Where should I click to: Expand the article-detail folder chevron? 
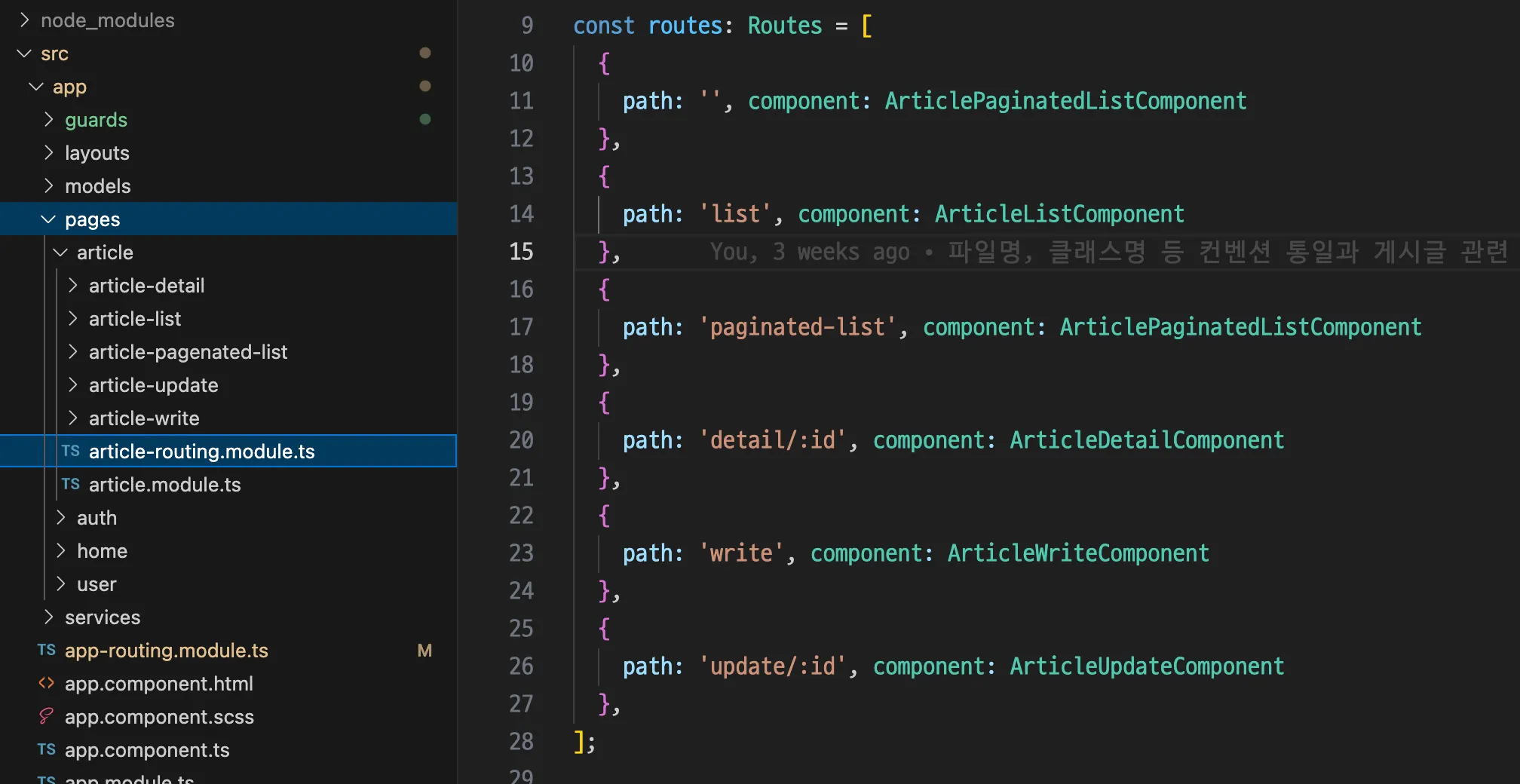tap(72, 286)
